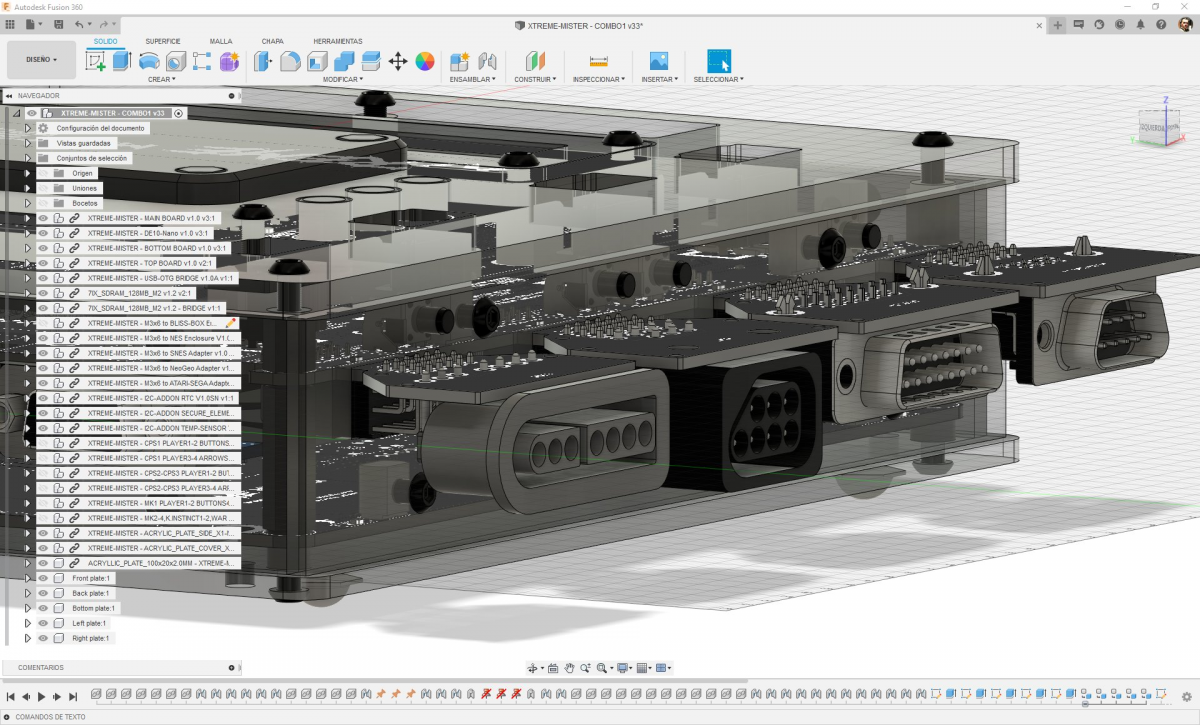Image resolution: width=1200 pixels, height=725 pixels.
Task: Open the INSERTAR menu label
Action: [658, 79]
